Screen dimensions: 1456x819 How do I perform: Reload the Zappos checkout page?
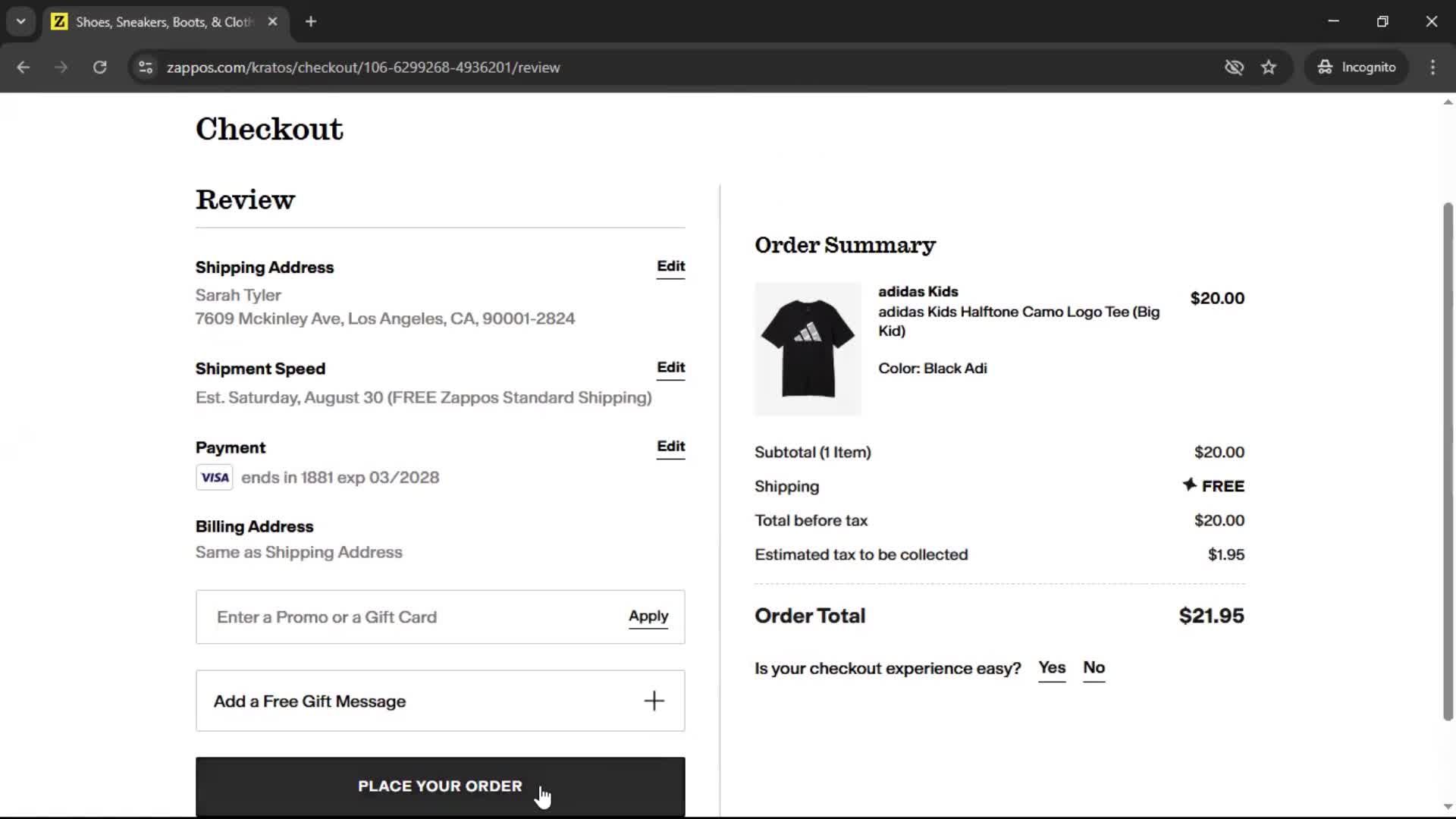click(x=99, y=67)
